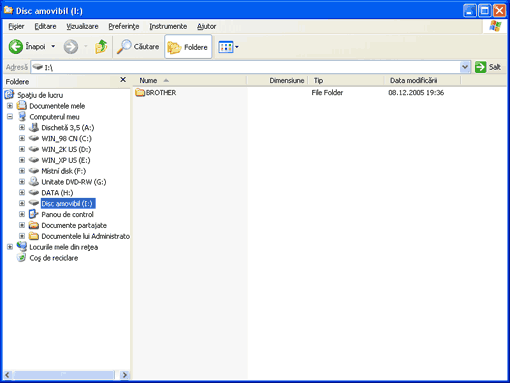Viewport: 510px width, 383px height.
Task: Select the Unitate DVD-RW (G:) disc icon
Action: point(34,182)
